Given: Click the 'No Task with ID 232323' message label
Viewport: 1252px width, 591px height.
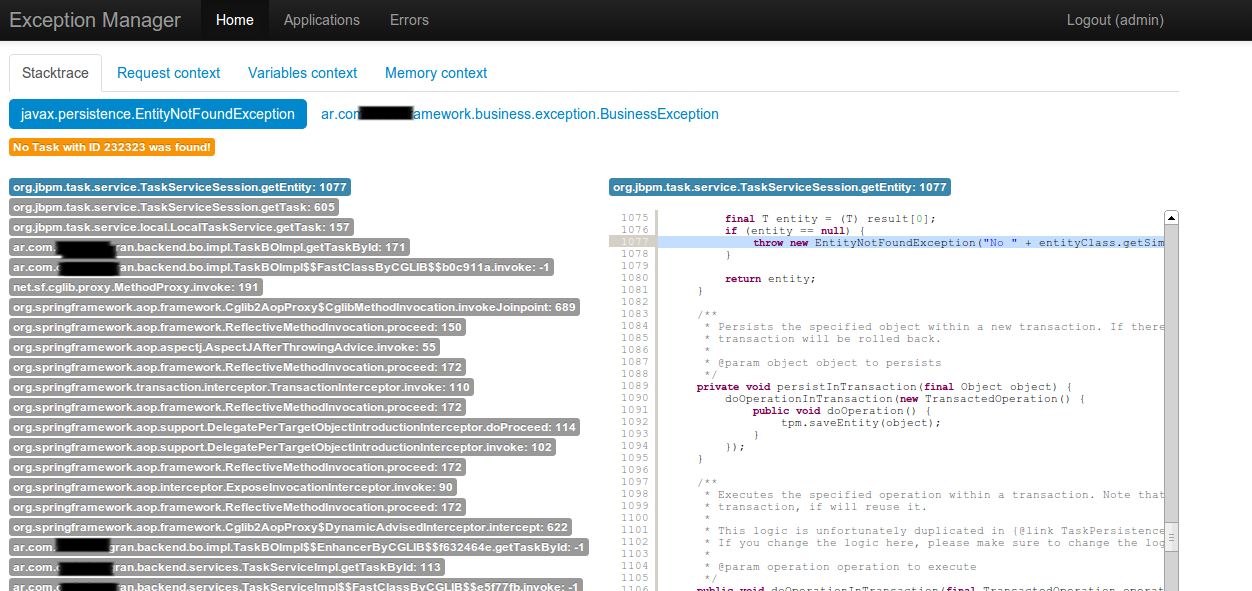Looking at the screenshot, I should [x=112, y=147].
